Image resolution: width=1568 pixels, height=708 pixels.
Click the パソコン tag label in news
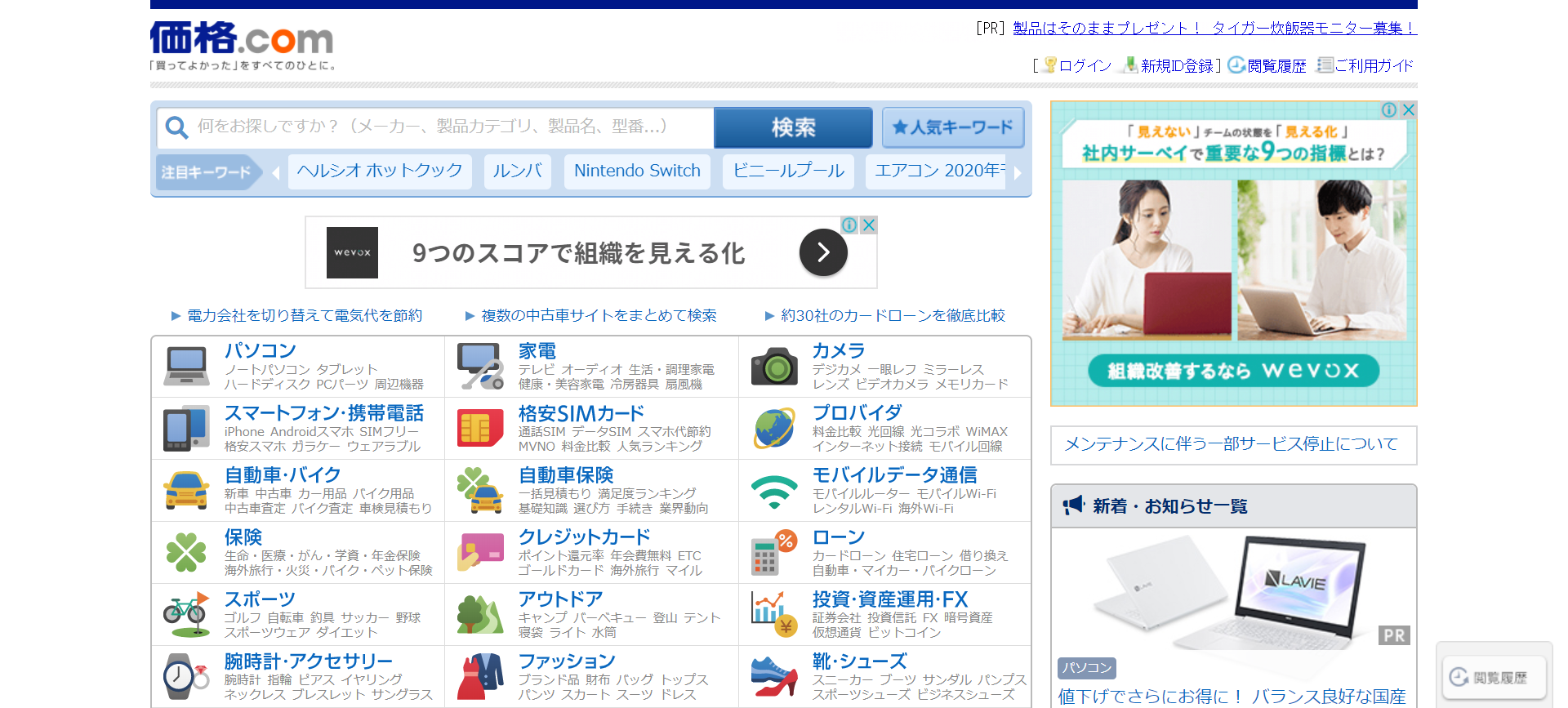(x=1087, y=668)
